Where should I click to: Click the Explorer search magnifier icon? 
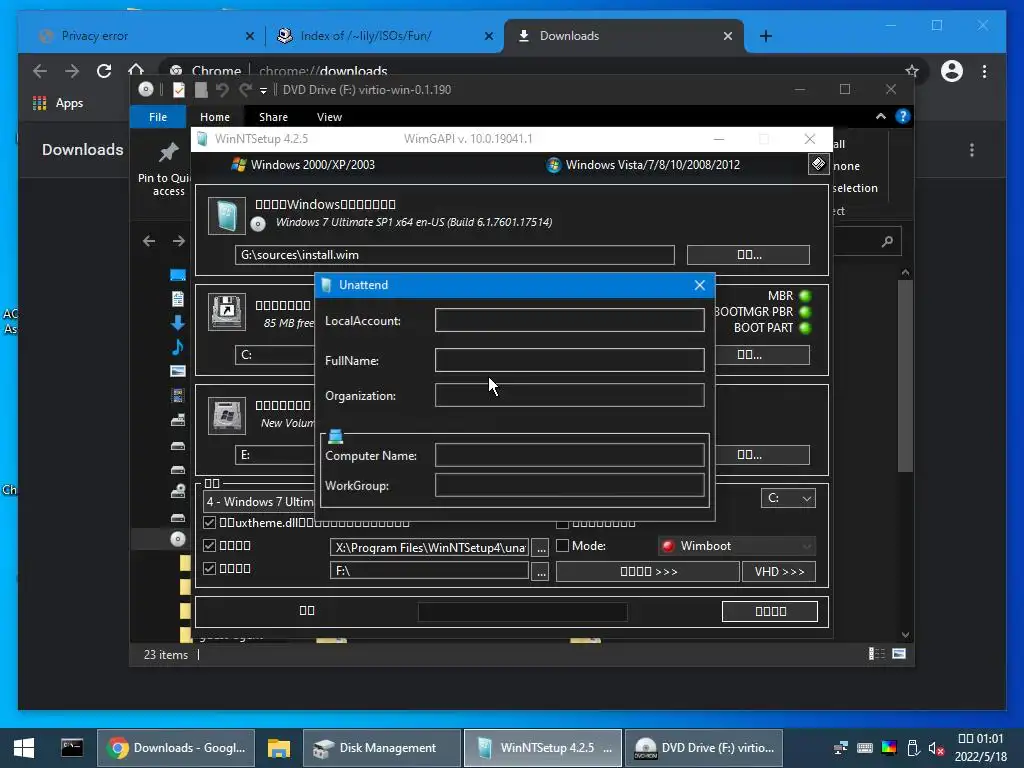click(887, 242)
